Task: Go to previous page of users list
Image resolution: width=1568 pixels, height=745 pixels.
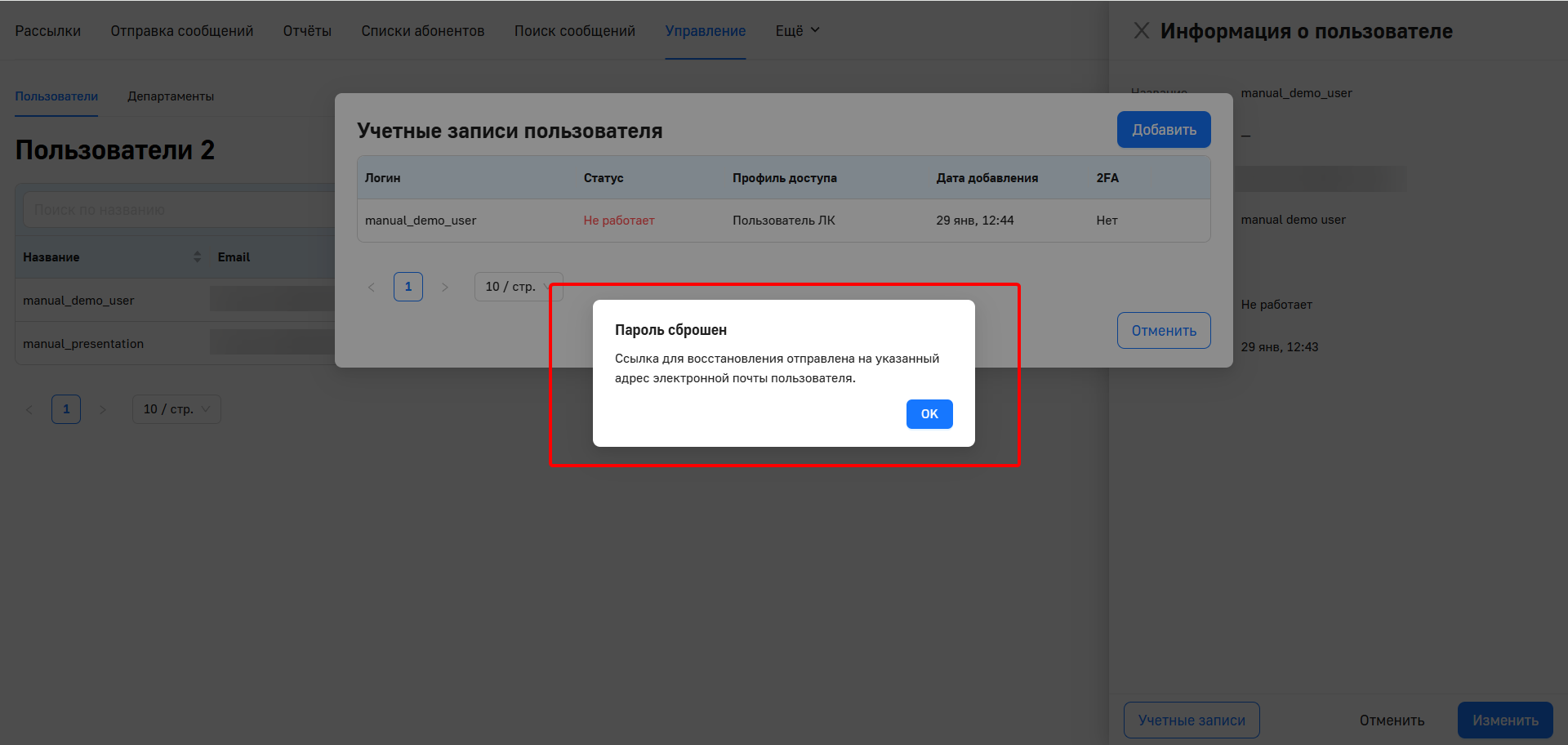Action: click(29, 409)
